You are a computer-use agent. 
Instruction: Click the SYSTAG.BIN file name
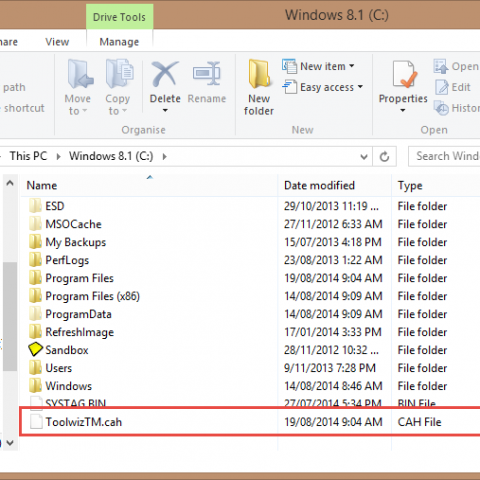point(76,403)
